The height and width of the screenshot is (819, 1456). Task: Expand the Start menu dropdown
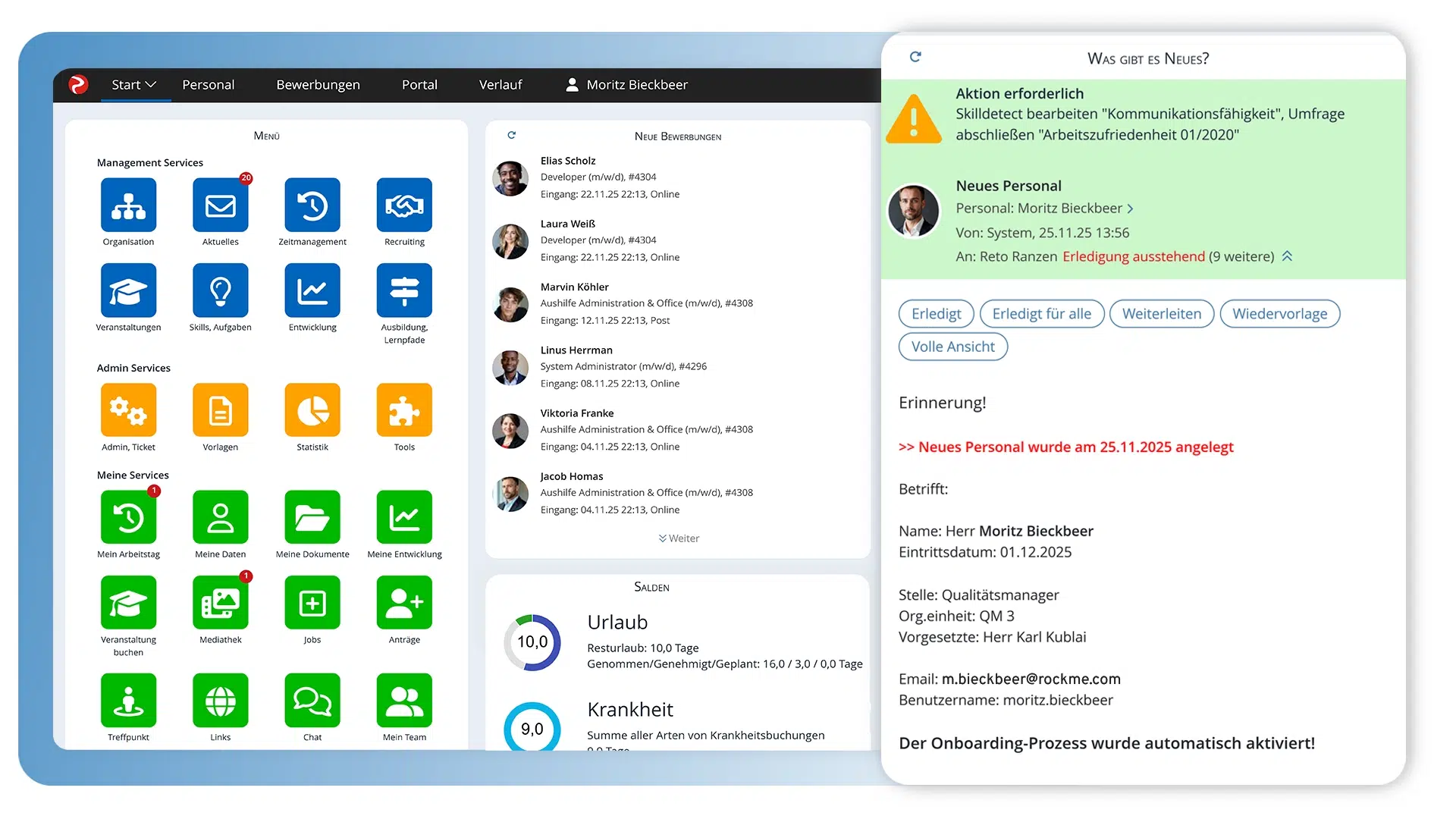pos(133,85)
